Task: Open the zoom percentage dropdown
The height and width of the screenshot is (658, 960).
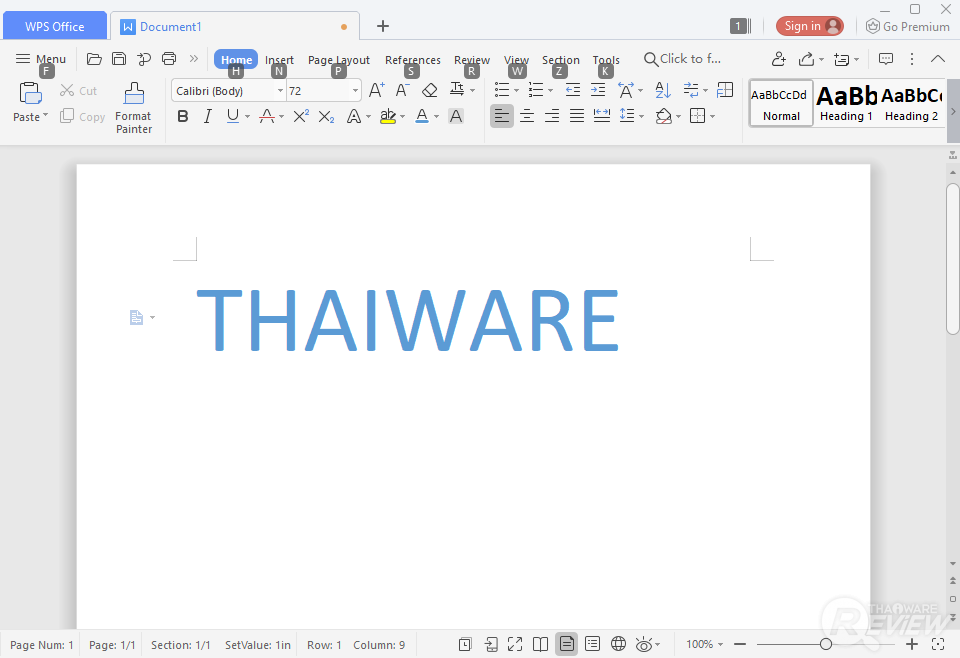Action: (x=705, y=644)
